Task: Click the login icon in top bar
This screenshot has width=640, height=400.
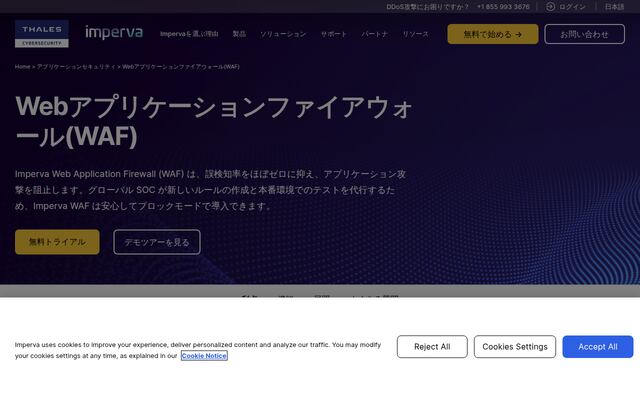Action: (x=550, y=7)
